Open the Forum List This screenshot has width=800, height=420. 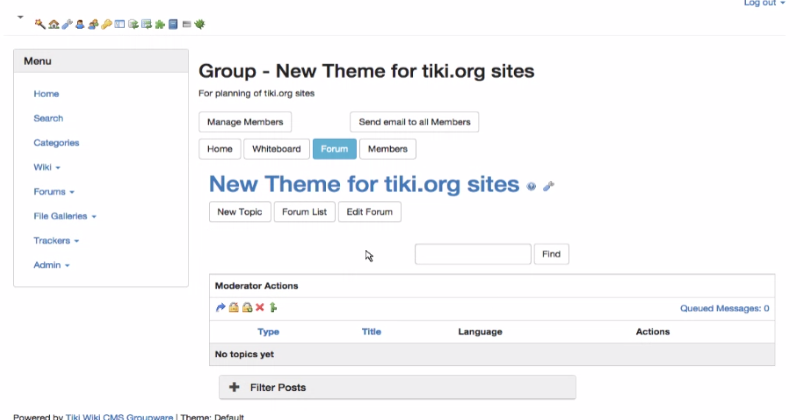[305, 212]
